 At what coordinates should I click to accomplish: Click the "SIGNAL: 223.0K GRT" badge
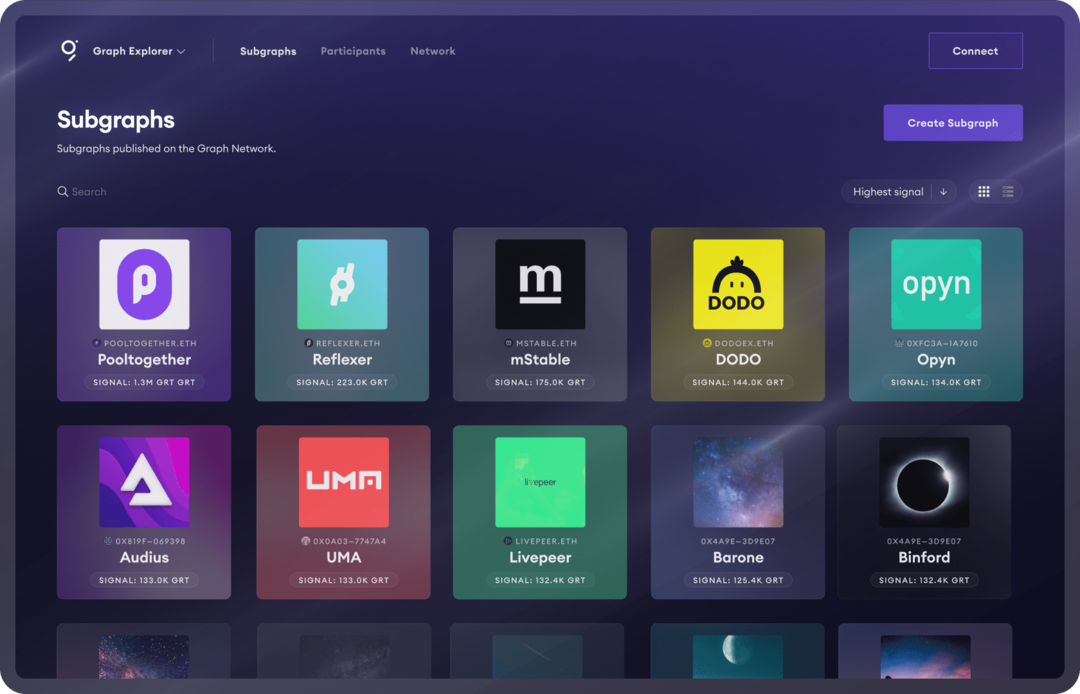[342, 382]
